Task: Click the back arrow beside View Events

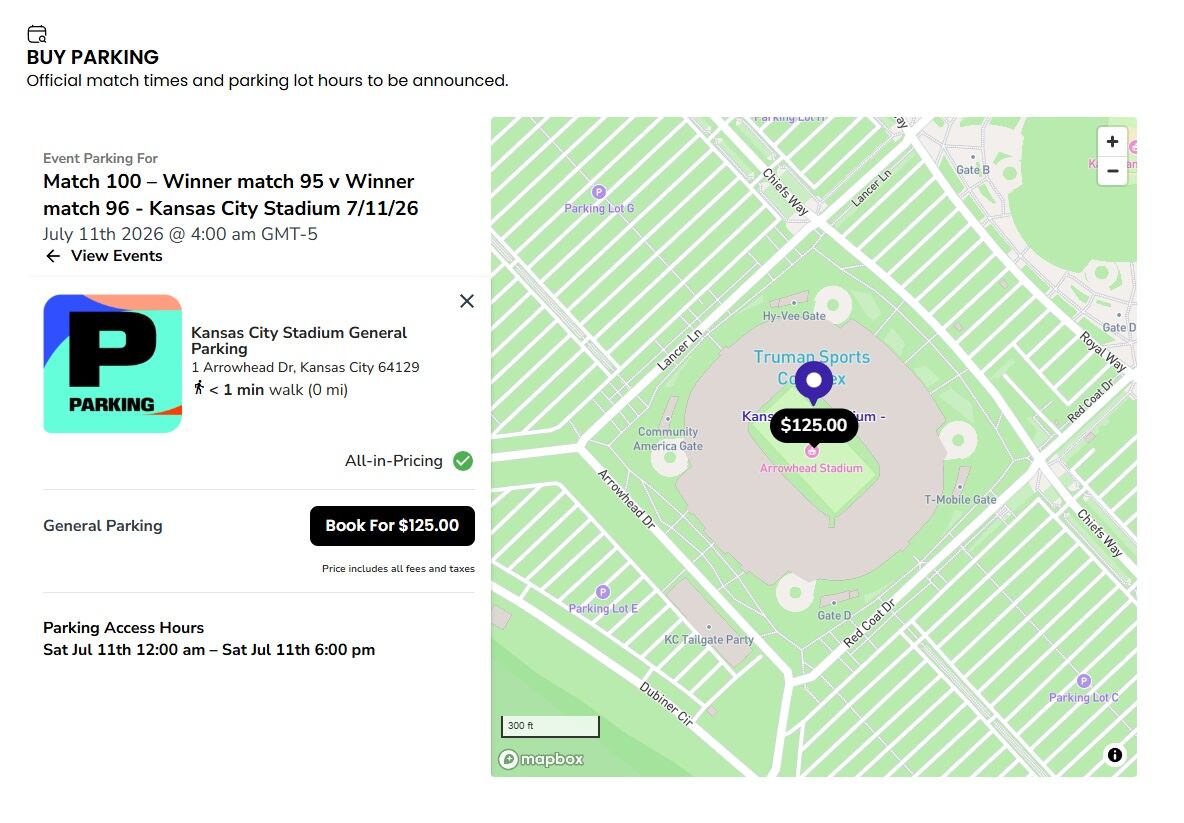Action: coord(52,256)
